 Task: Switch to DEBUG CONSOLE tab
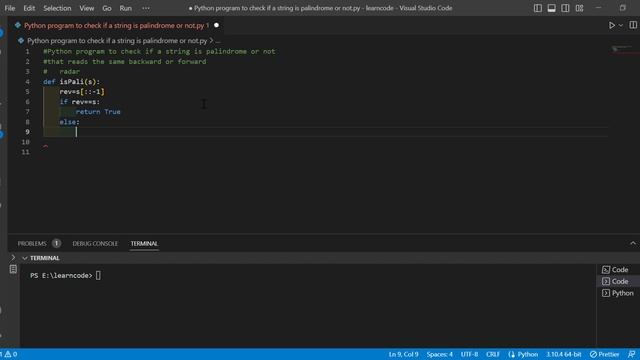point(95,244)
